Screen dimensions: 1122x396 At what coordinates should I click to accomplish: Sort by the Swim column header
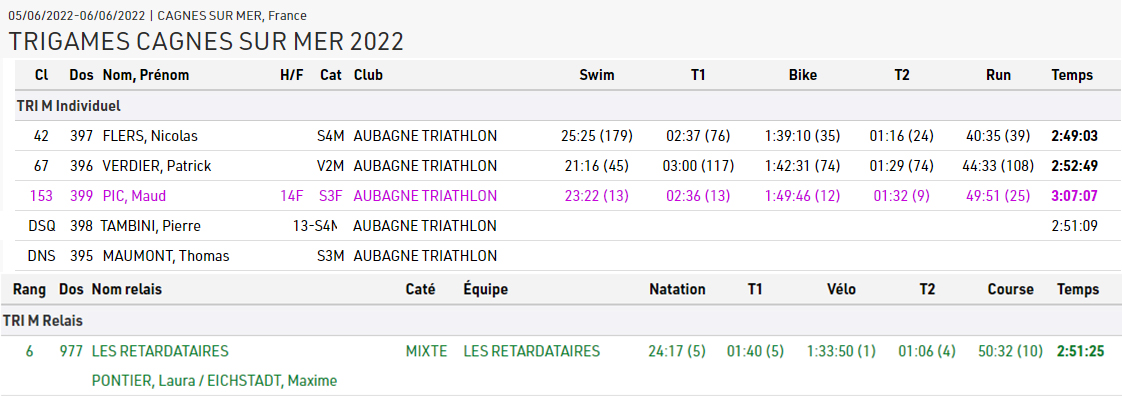pos(597,75)
